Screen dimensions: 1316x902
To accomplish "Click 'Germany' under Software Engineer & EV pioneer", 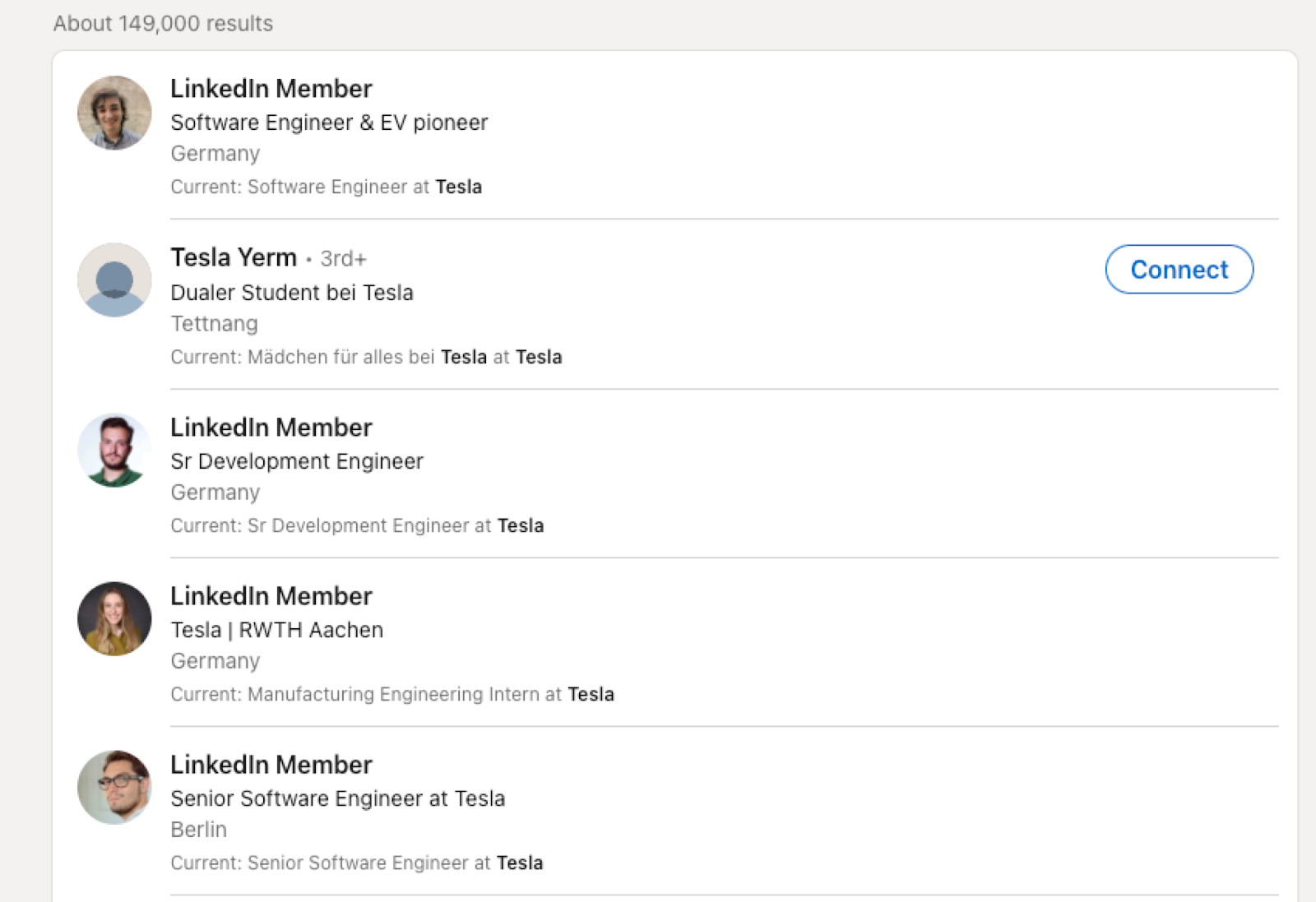I will pyautogui.click(x=215, y=154).
